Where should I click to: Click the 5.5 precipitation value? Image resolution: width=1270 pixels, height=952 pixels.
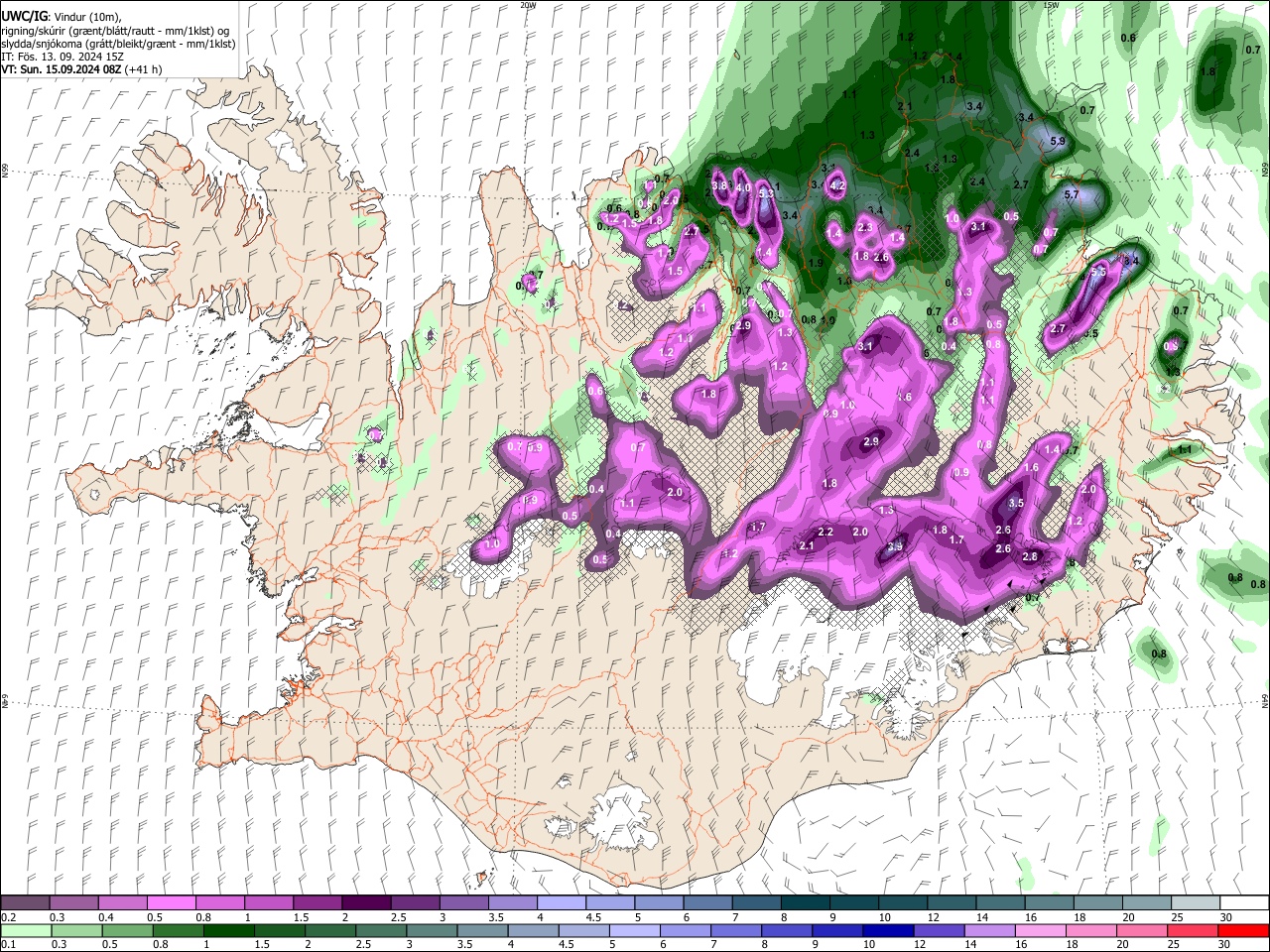[1098, 272]
